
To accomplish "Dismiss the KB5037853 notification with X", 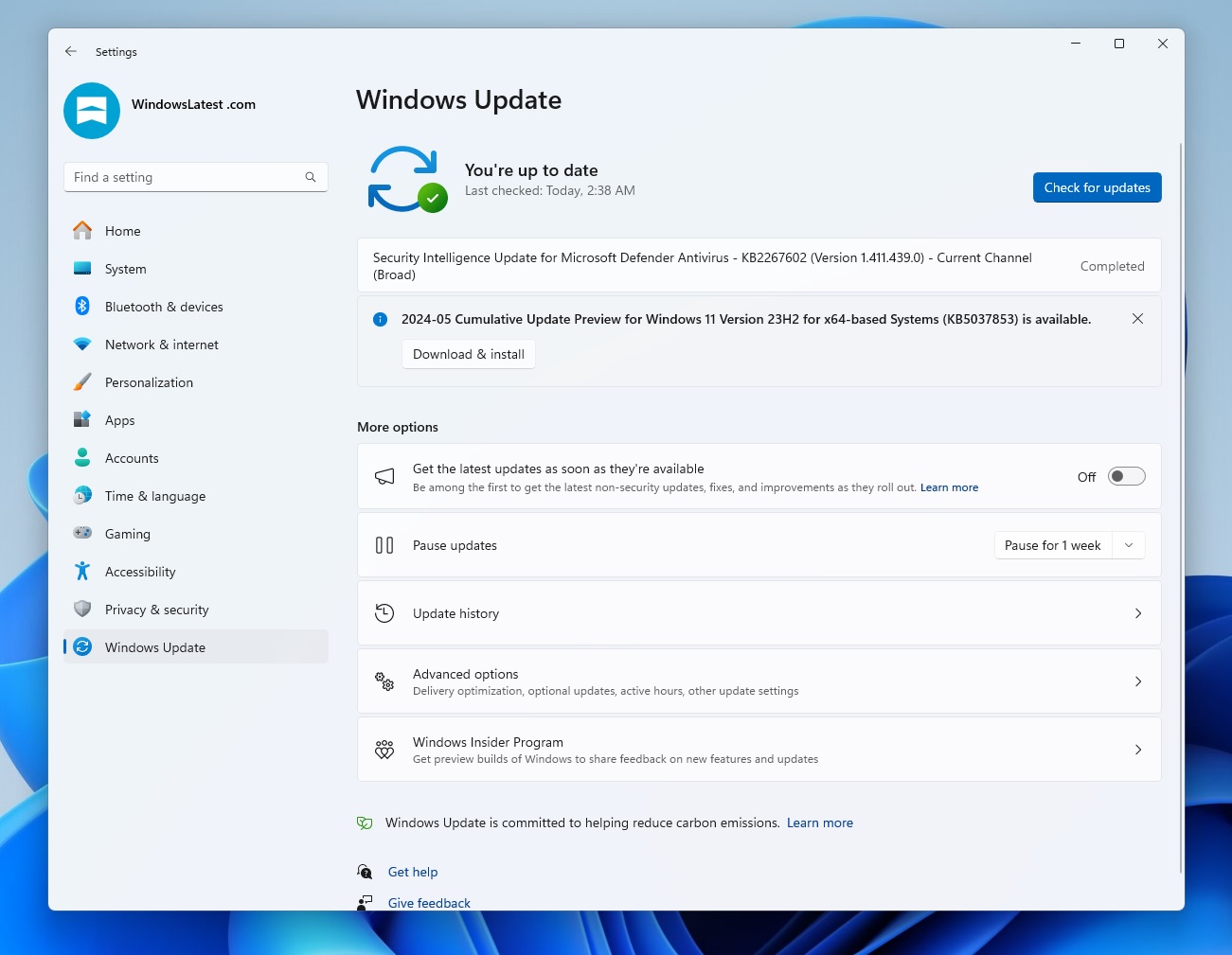I will point(1137,319).
